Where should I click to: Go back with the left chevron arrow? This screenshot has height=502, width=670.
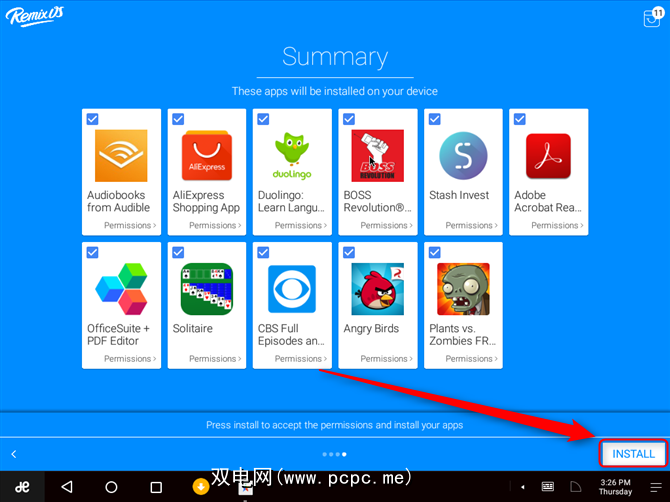point(14,454)
